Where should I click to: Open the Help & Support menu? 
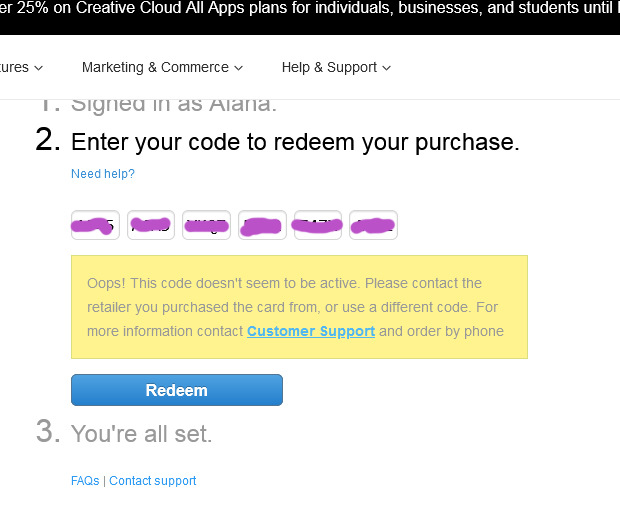click(x=329, y=68)
